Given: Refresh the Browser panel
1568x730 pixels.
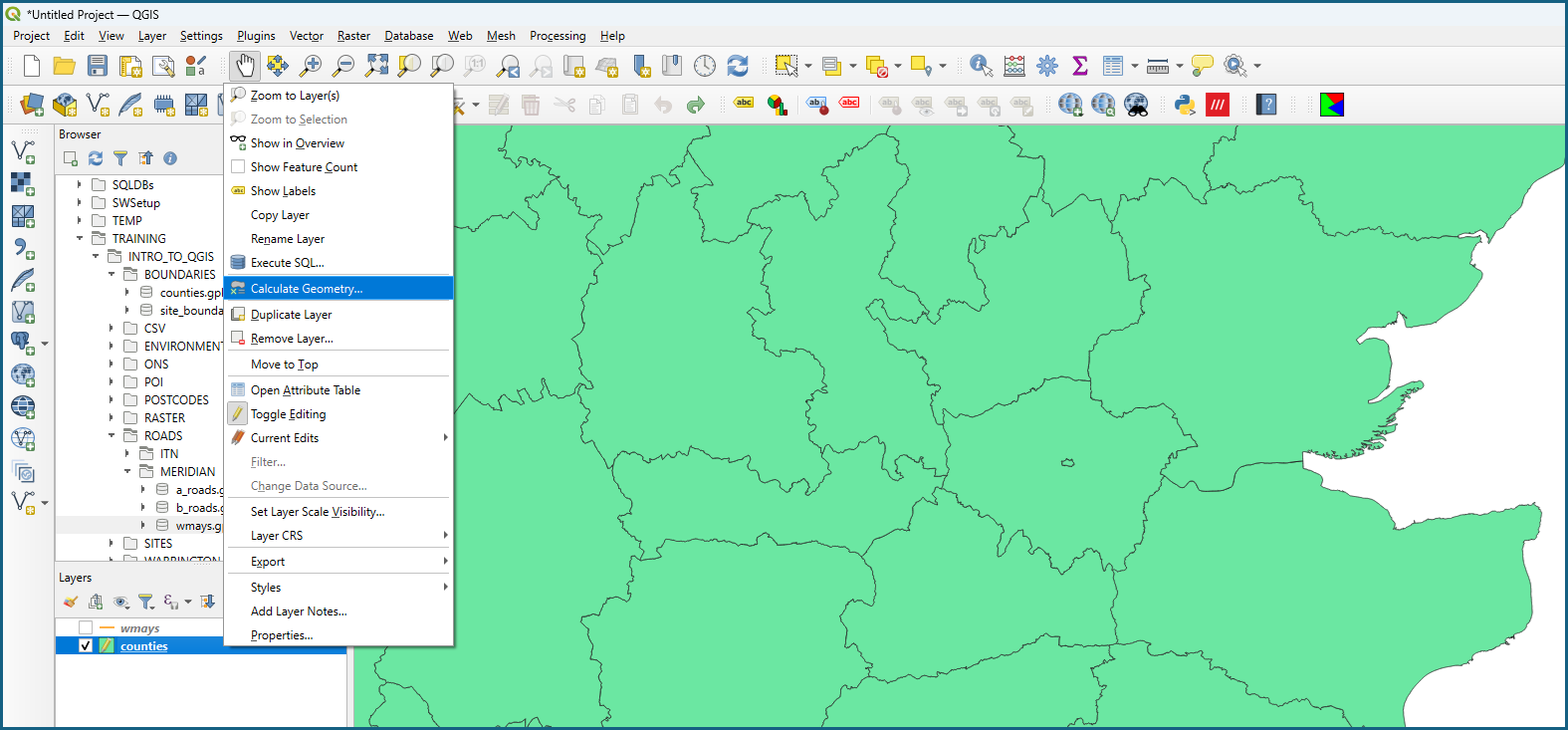Looking at the screenshot, I should [x=96, y=158].
